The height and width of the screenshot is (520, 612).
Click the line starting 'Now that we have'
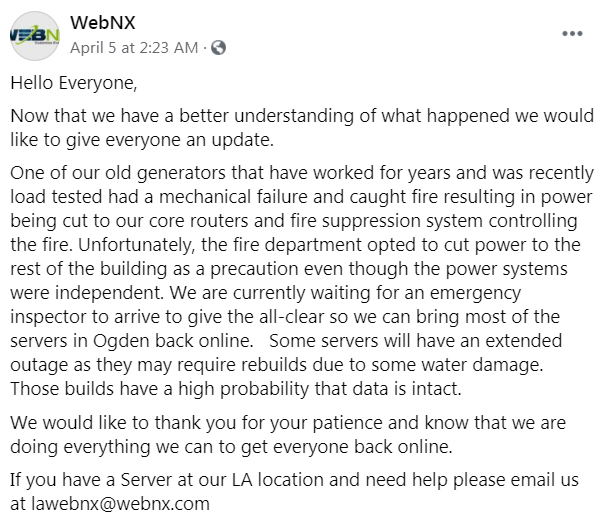pyautogui.click(x=302, y=116)
